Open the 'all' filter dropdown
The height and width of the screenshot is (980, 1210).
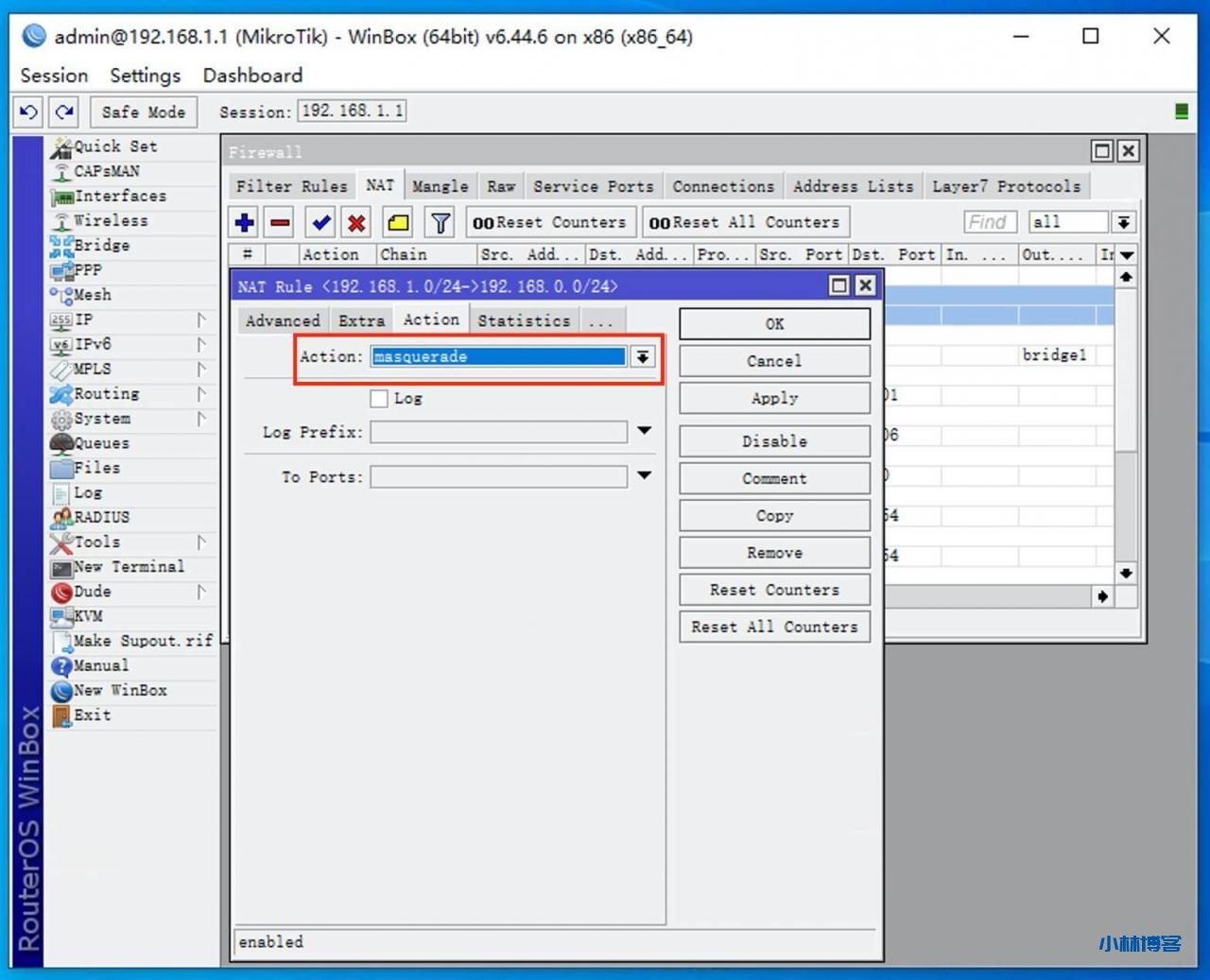click(x=1123, y=223)
